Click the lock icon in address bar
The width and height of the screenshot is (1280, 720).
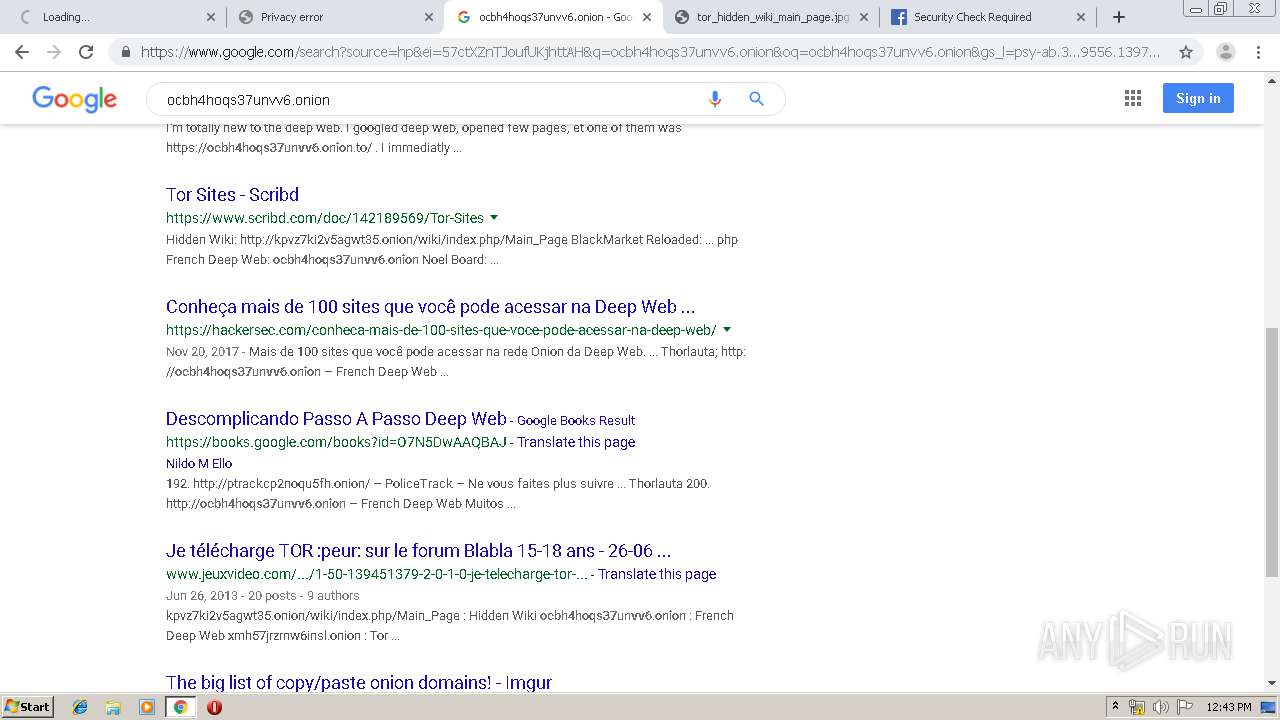point(125,52)
